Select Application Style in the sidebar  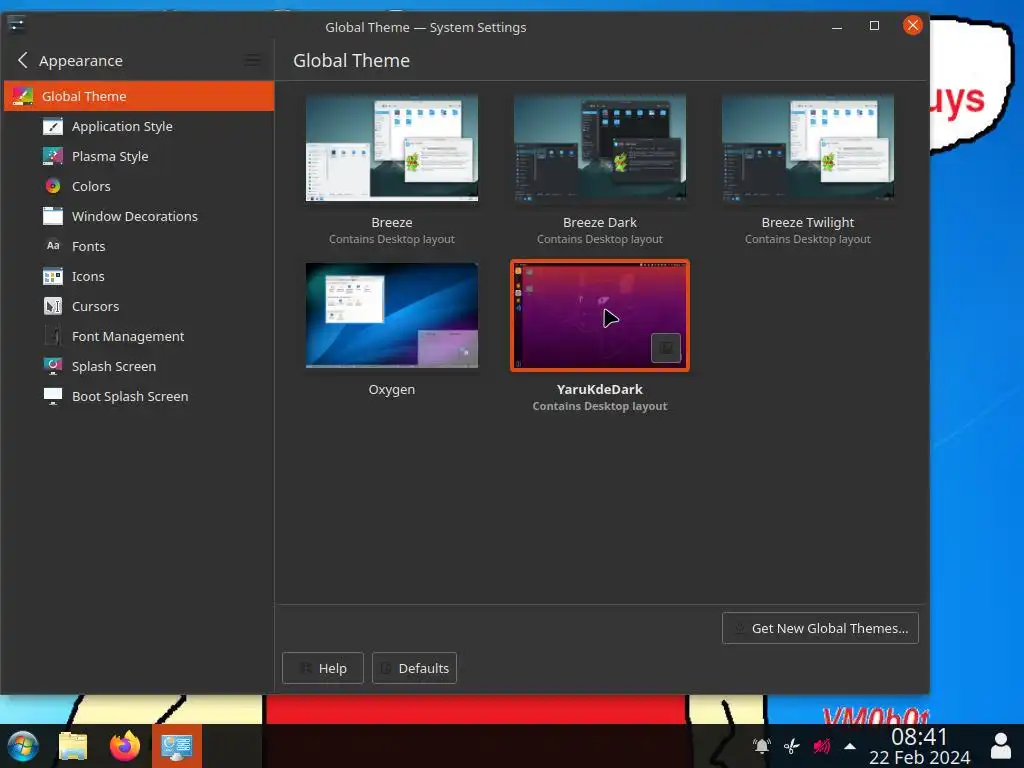click(x=139, y=126)
